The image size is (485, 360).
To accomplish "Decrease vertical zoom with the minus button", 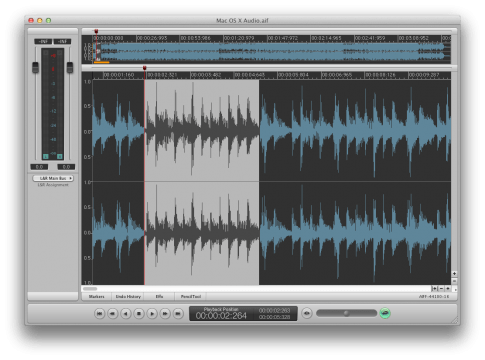I will [x=454, y=281].
